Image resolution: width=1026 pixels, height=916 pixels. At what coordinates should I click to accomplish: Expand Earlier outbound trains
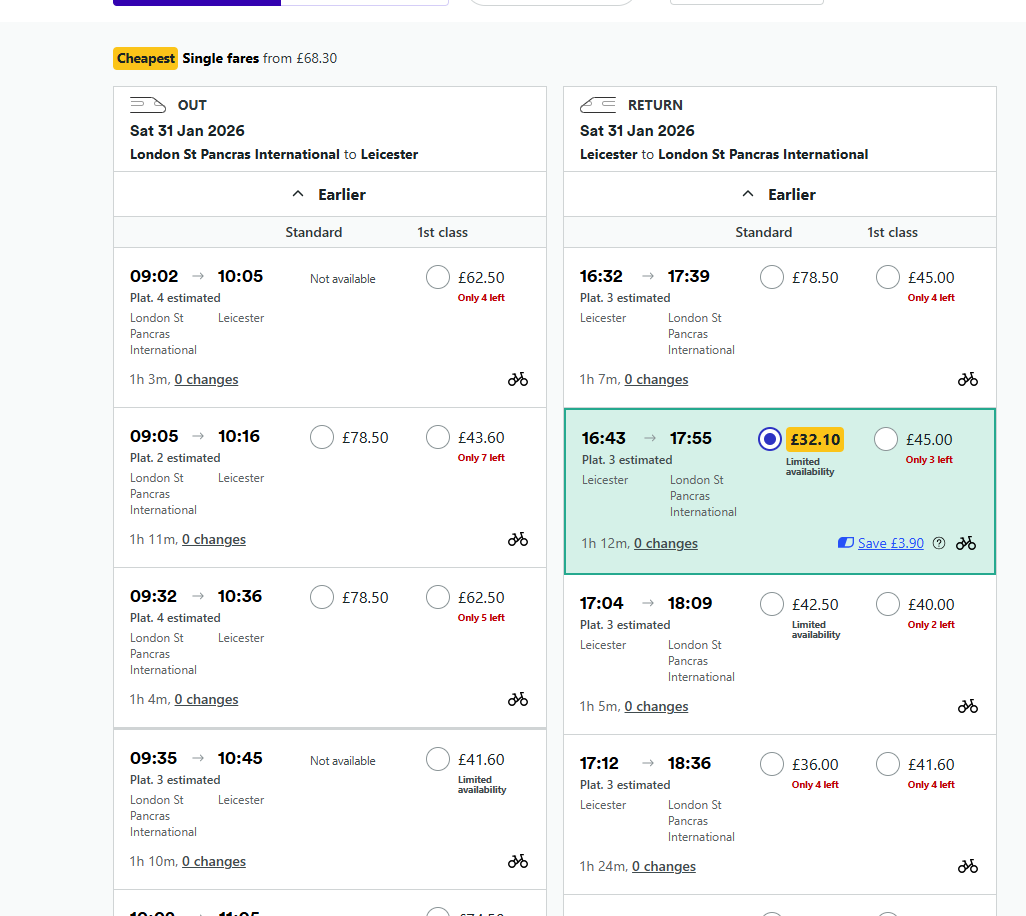pos(330,194)
